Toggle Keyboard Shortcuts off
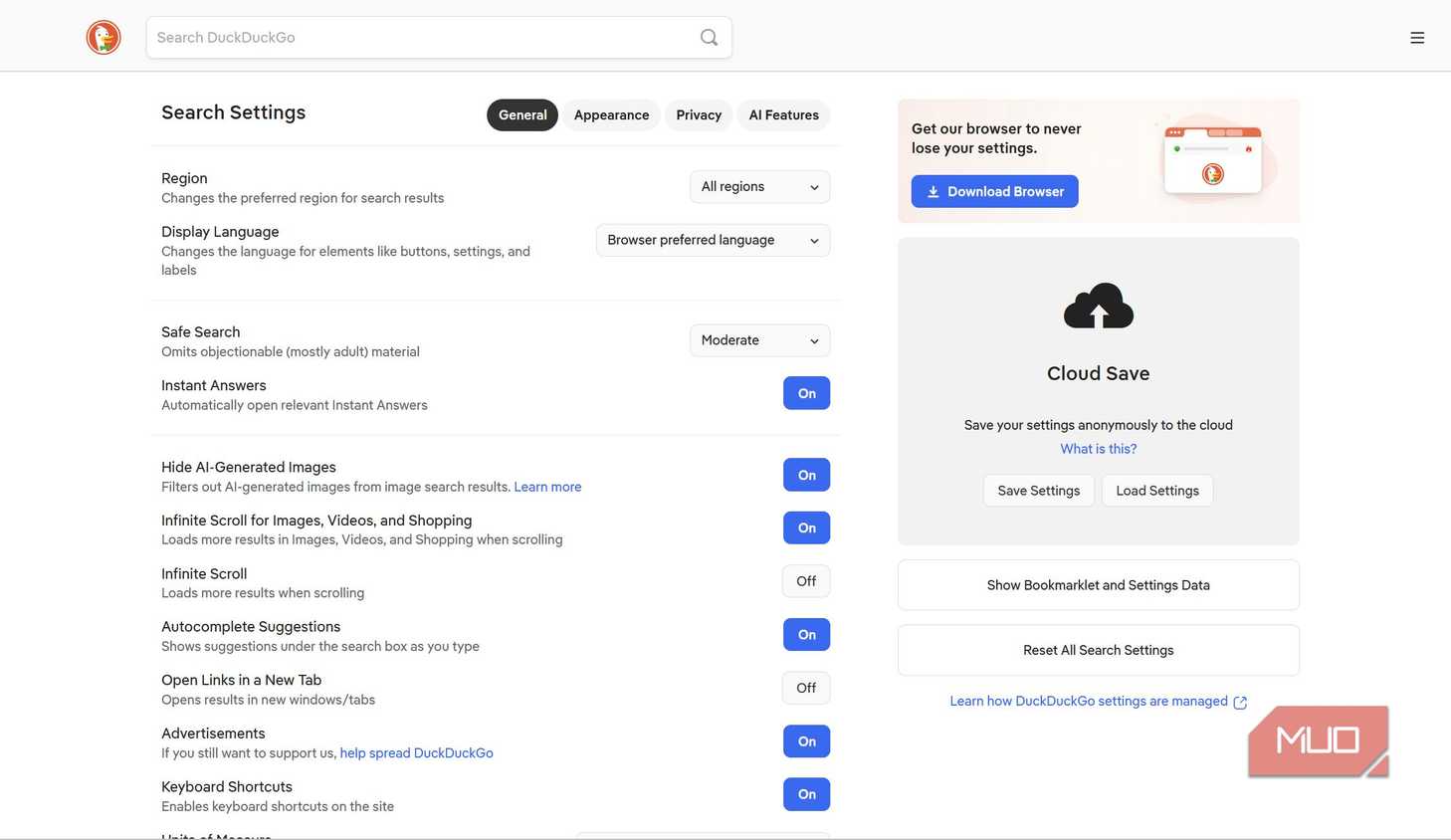Viewport: 1451px width, 840px height. click(806, 794)
